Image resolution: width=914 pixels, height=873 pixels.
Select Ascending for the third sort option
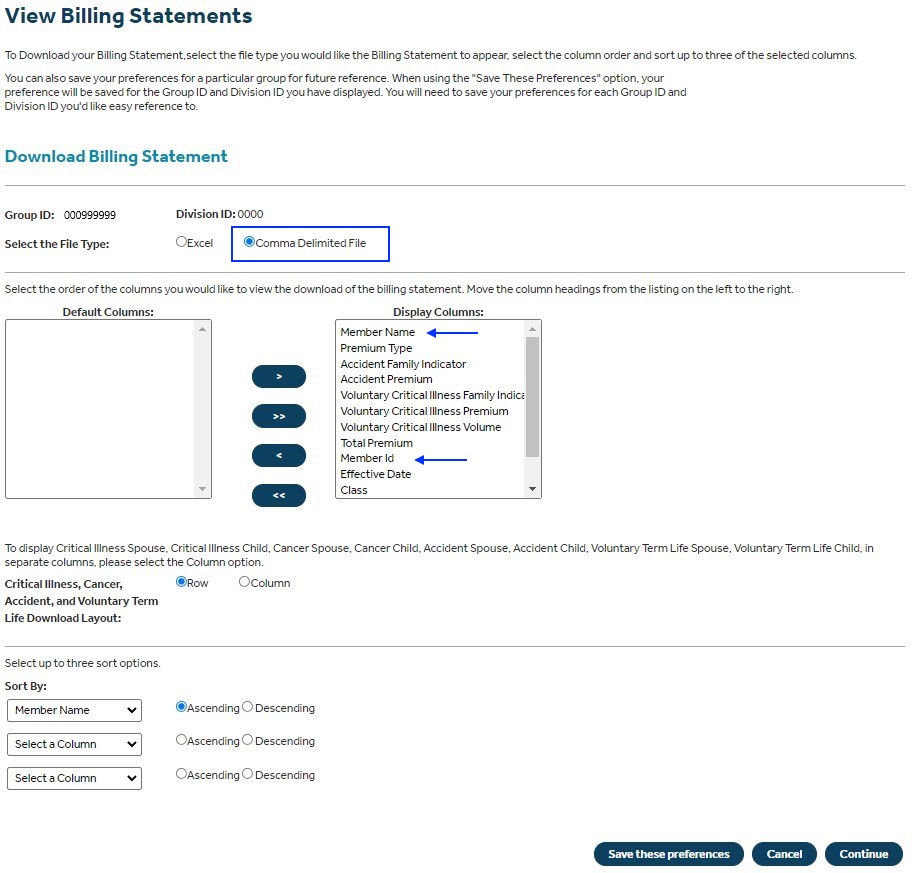pyautogui.click(x=181, y=774)
